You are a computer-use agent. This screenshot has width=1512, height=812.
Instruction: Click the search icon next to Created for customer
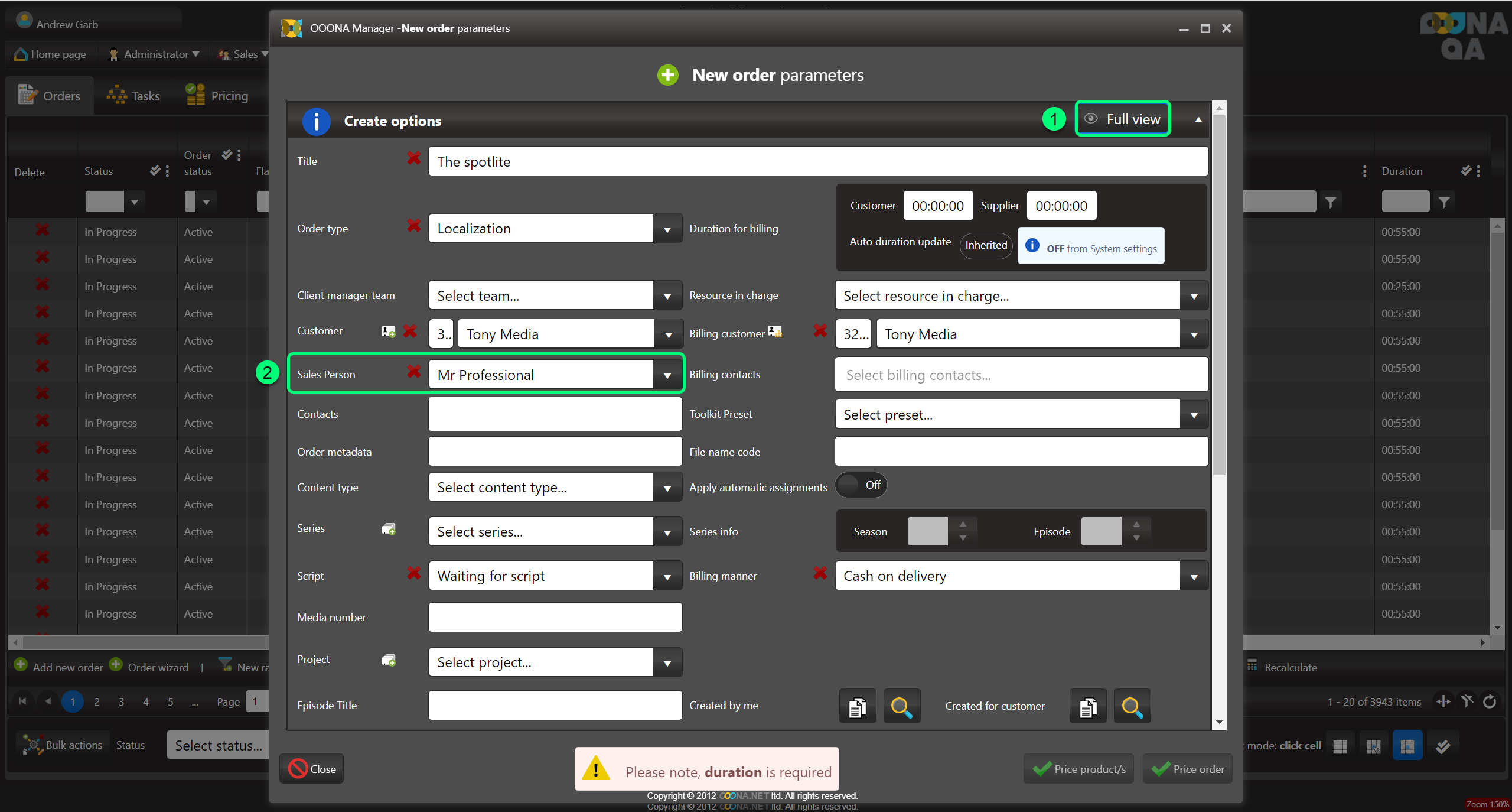(1132, 706)
